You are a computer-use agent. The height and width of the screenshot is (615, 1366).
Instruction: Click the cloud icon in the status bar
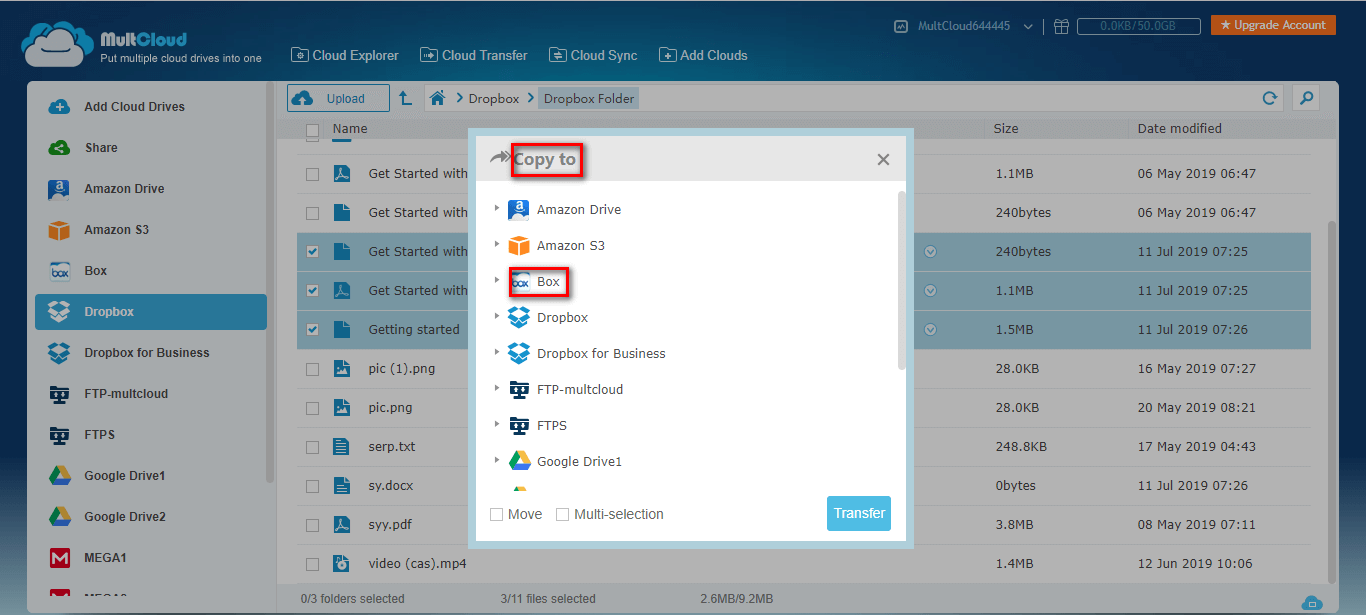coord(1312,602)
